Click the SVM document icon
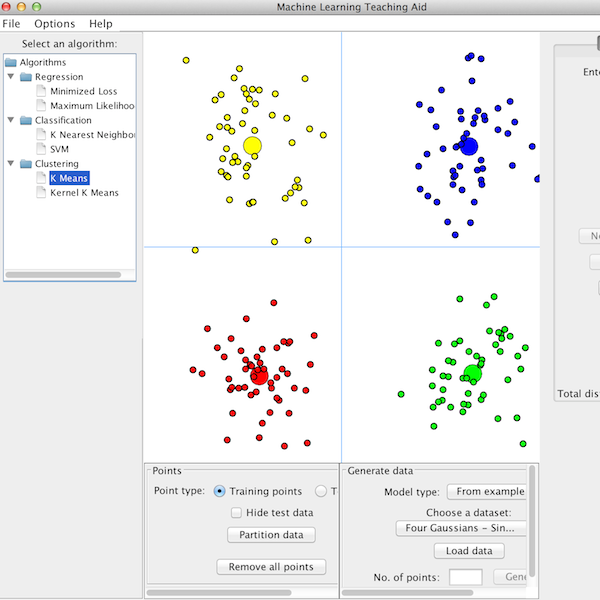600x600 pixels. pos(41,149)
